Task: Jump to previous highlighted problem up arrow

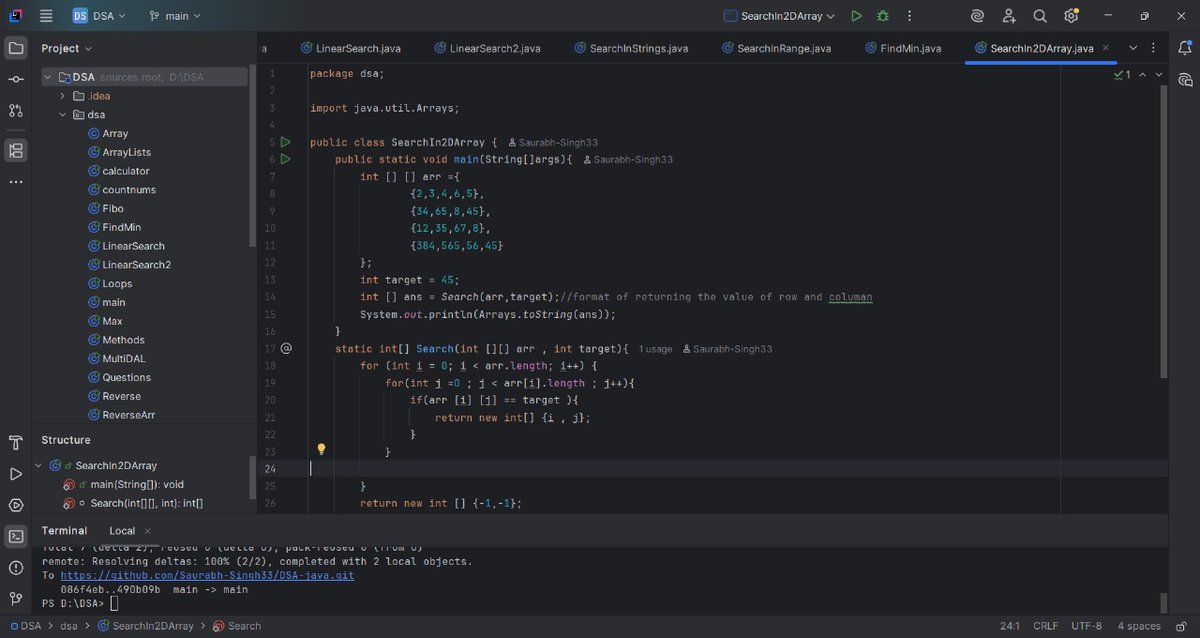Action: coord(1142,74)
